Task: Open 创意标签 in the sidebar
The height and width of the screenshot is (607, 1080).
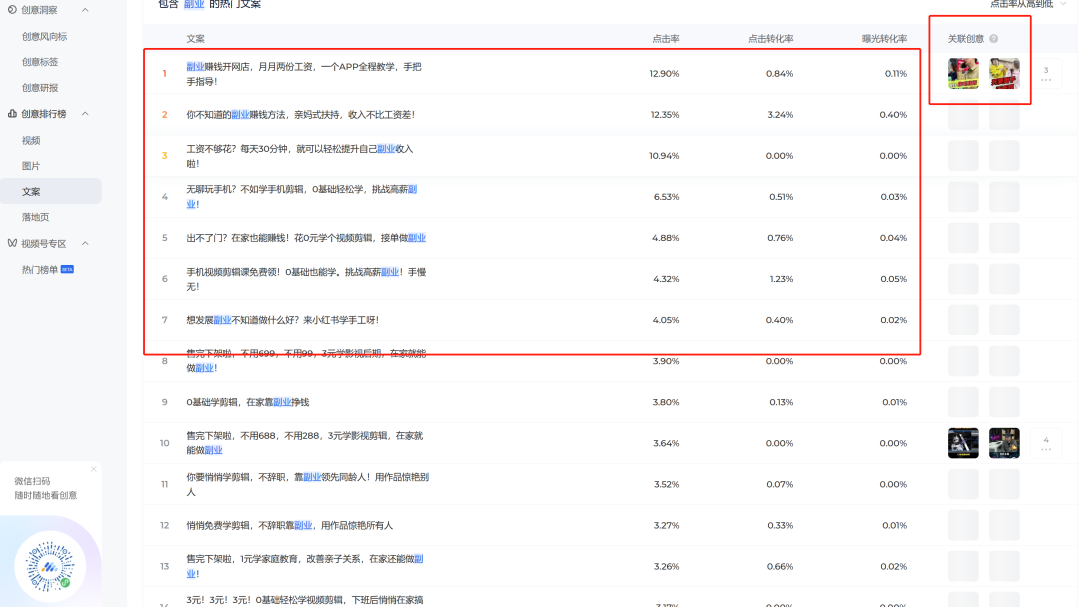Action: [40, 62]
